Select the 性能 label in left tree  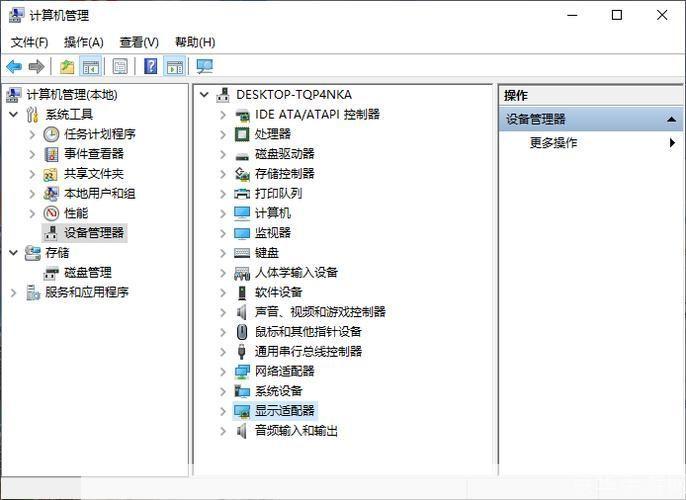click(76, 213)
